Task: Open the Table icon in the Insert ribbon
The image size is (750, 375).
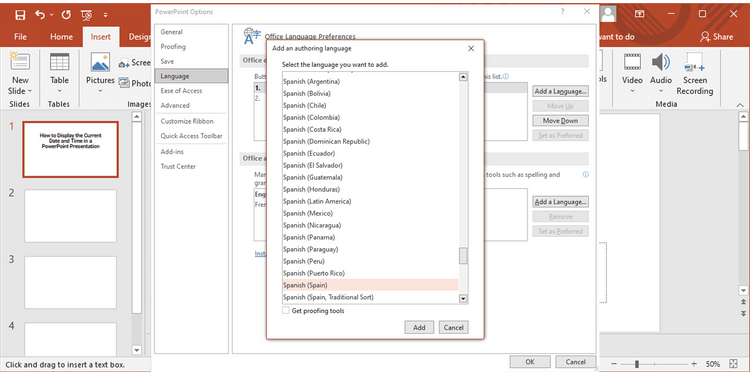Action: pos(59,62)
